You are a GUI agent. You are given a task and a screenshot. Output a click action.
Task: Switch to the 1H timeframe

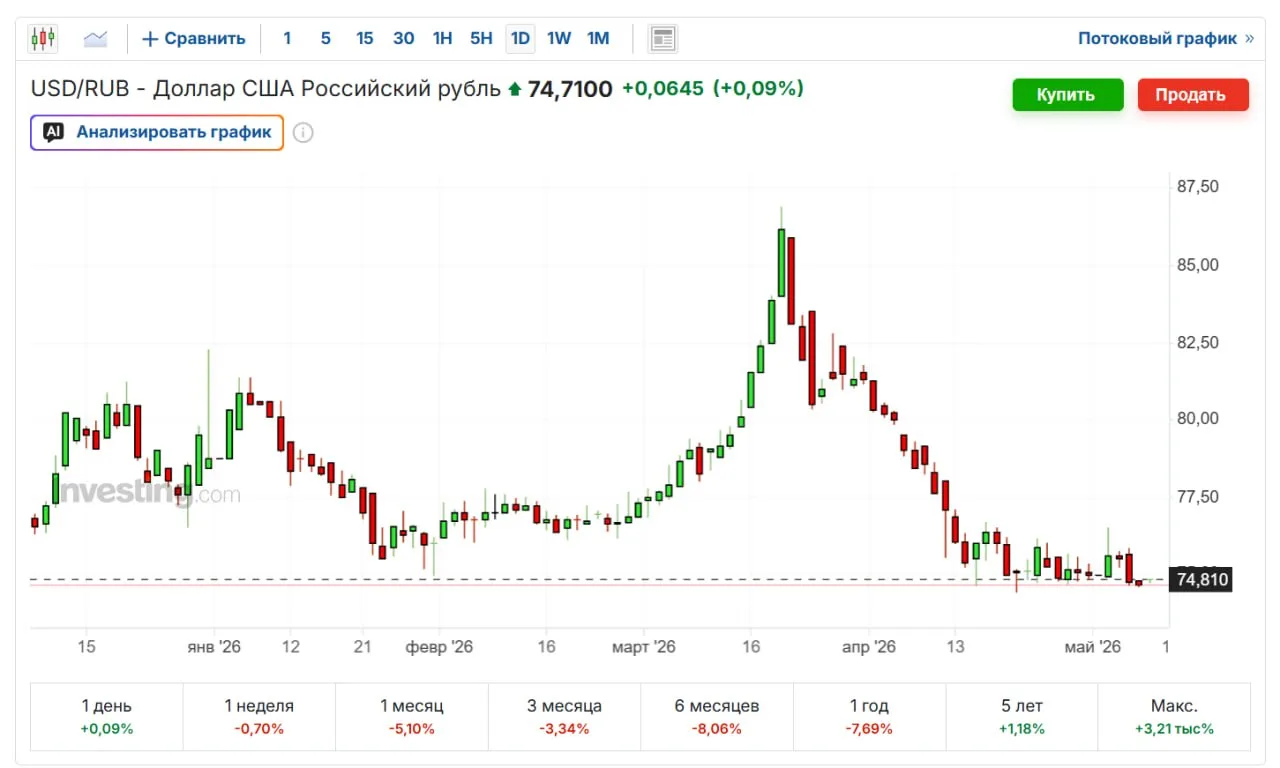442,39
